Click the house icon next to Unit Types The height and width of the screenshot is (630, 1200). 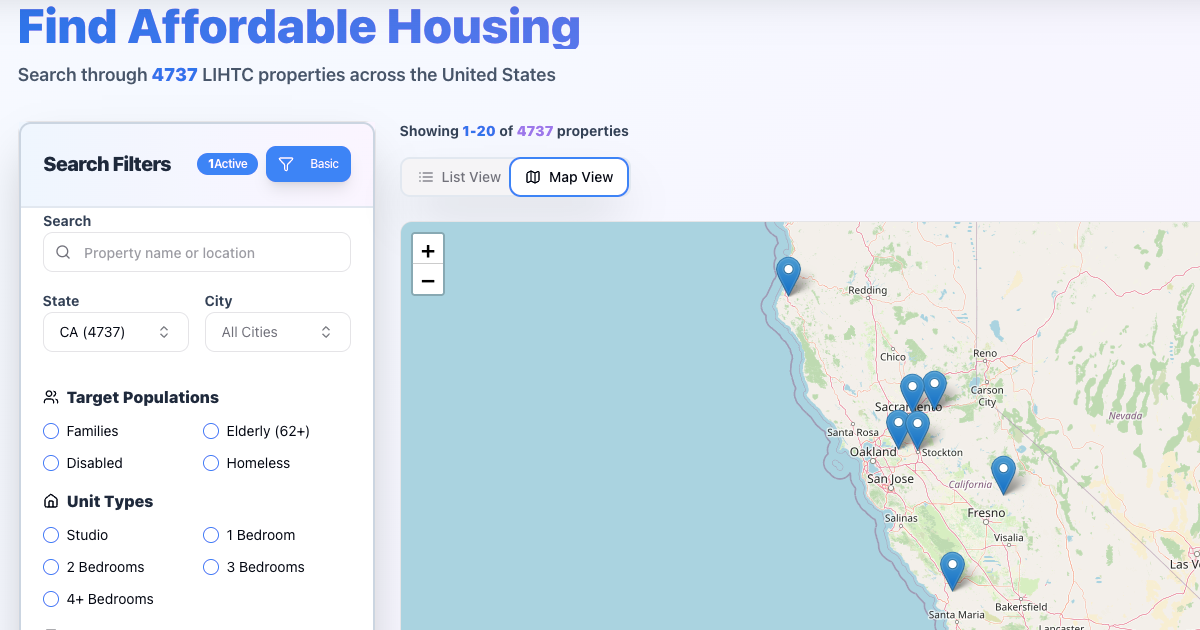[x=50, y=500]
